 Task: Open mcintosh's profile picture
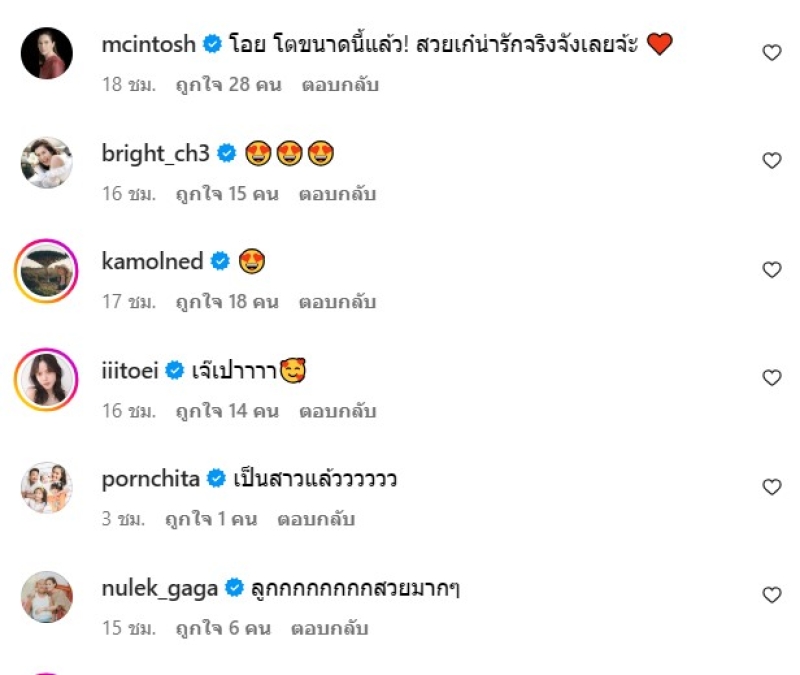tap(47, 53)
